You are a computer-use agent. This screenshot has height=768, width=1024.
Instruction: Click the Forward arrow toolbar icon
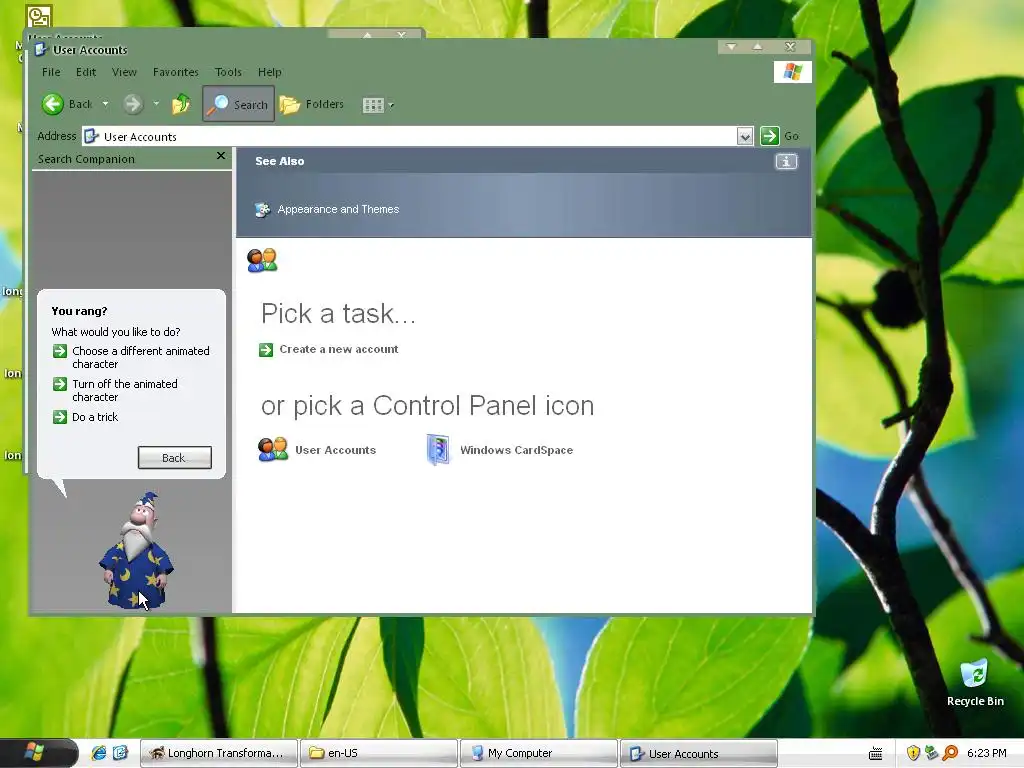coord(133,104)
